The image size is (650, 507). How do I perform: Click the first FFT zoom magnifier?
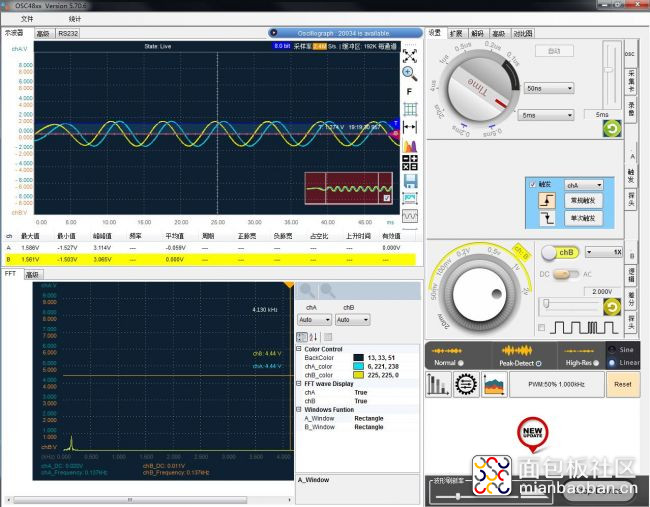click(x=307, y=291)
